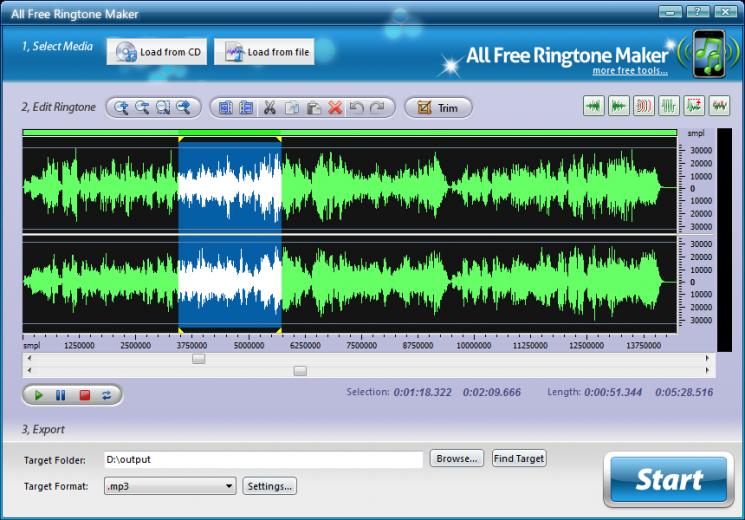Toggle the loop playback button
The image size is (745, 520).
[x=106, y=395]
